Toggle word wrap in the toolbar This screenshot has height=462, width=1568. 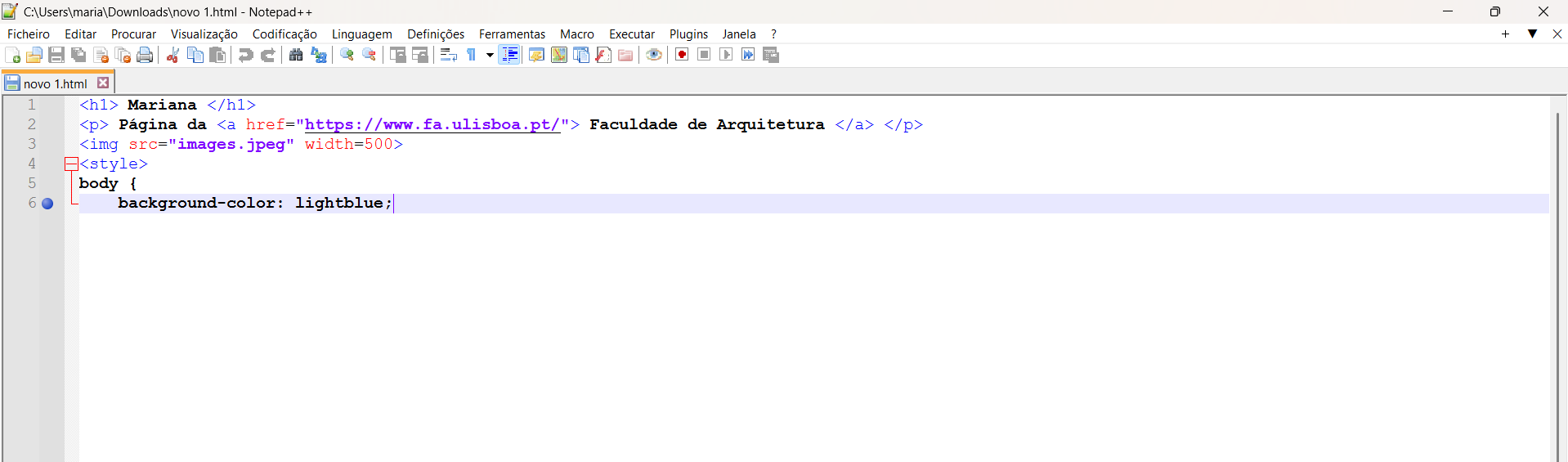click(x=448, y=55)
